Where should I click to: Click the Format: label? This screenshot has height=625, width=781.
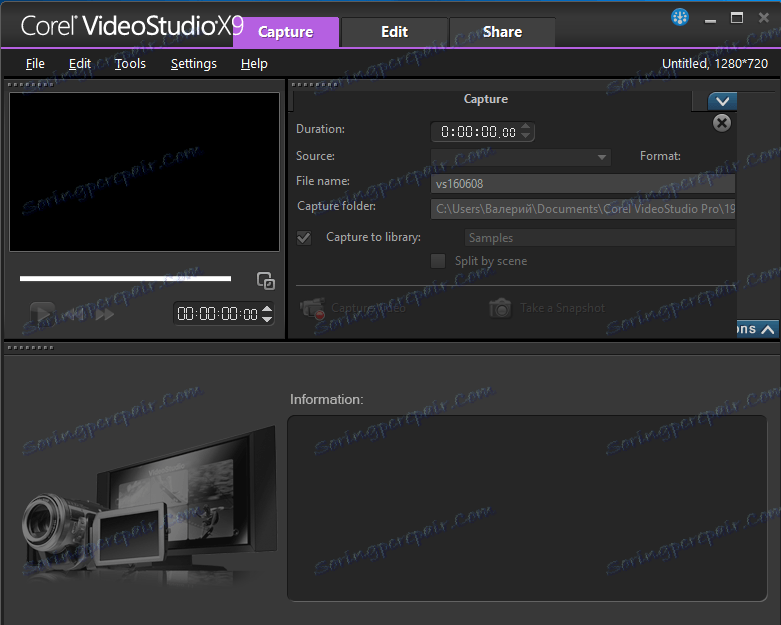660,156
